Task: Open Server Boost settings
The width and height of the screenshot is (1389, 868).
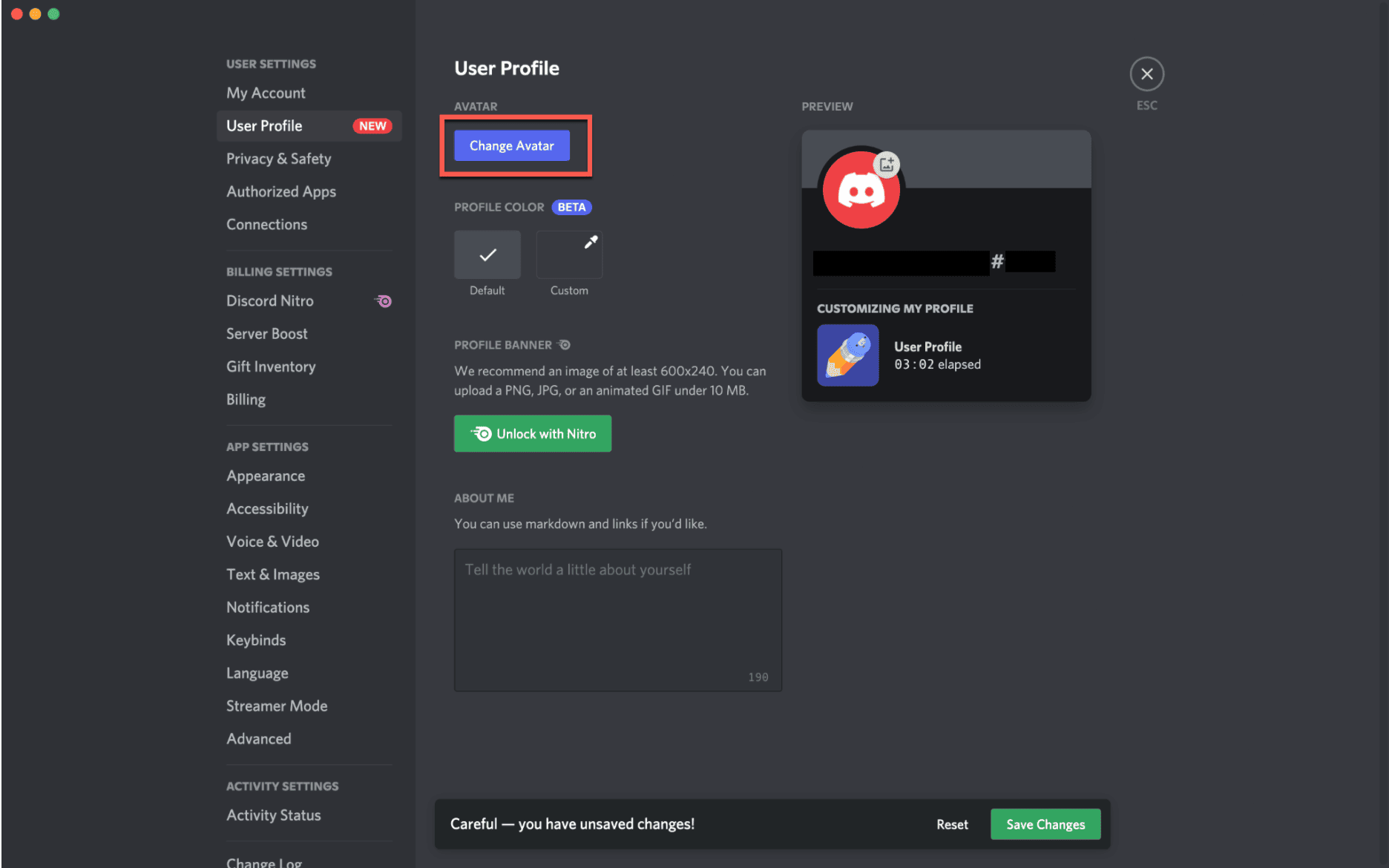Action: [x=309, y=334]
